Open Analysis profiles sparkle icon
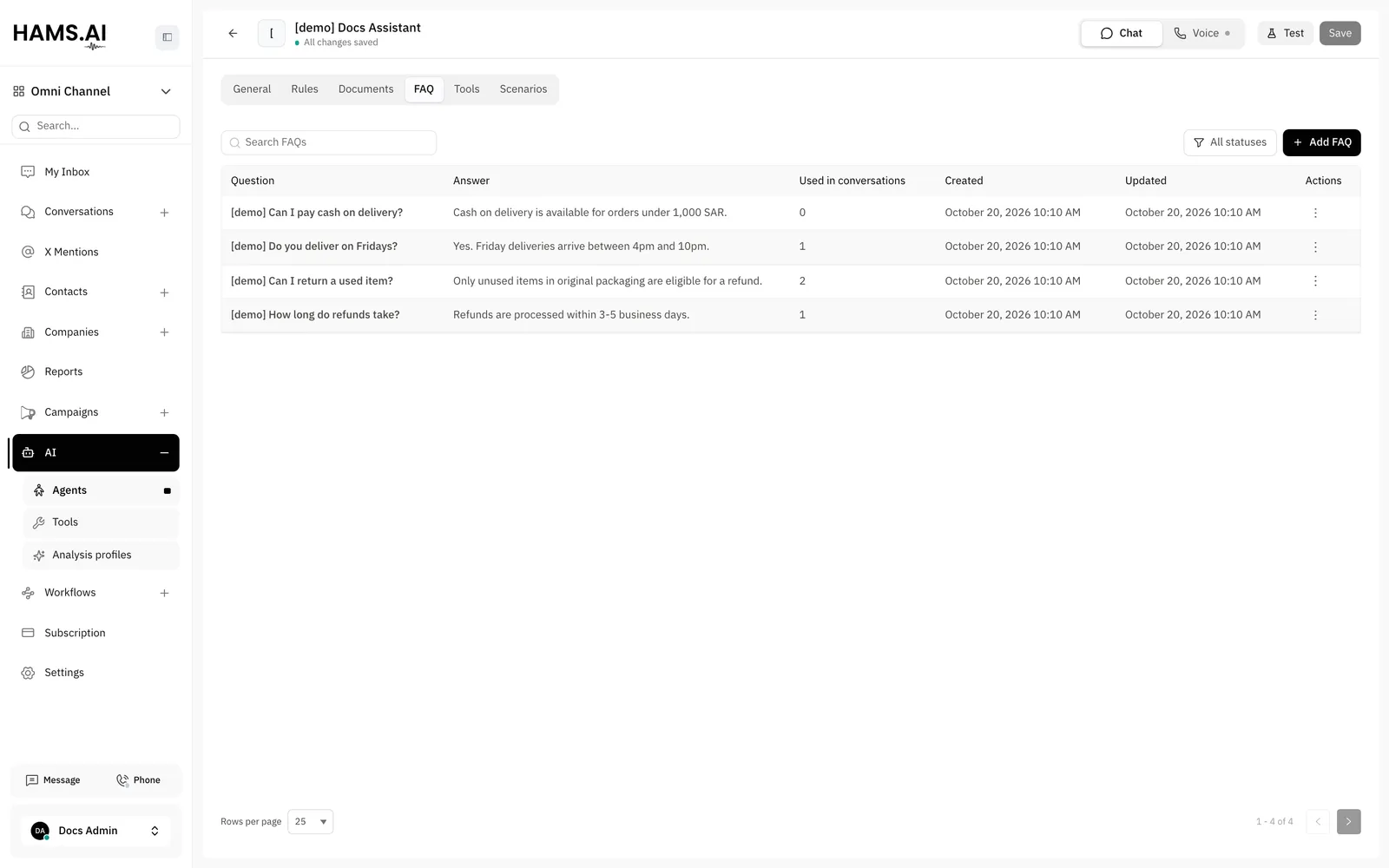The width and height of the screenshot is (1389, 868). (x=38, y=556)
